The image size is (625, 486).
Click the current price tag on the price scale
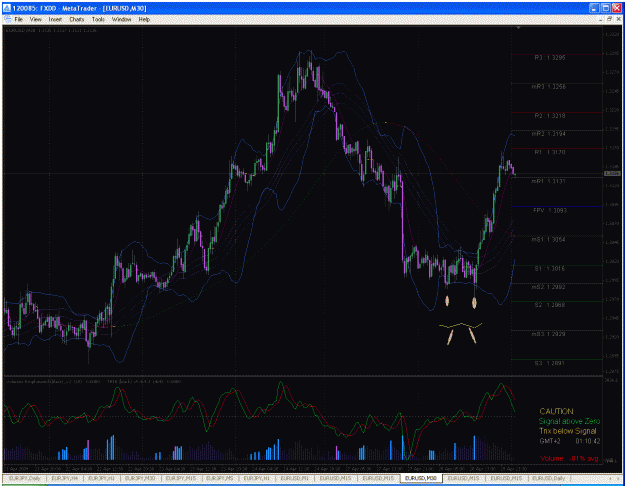click(x=612, y=173)
